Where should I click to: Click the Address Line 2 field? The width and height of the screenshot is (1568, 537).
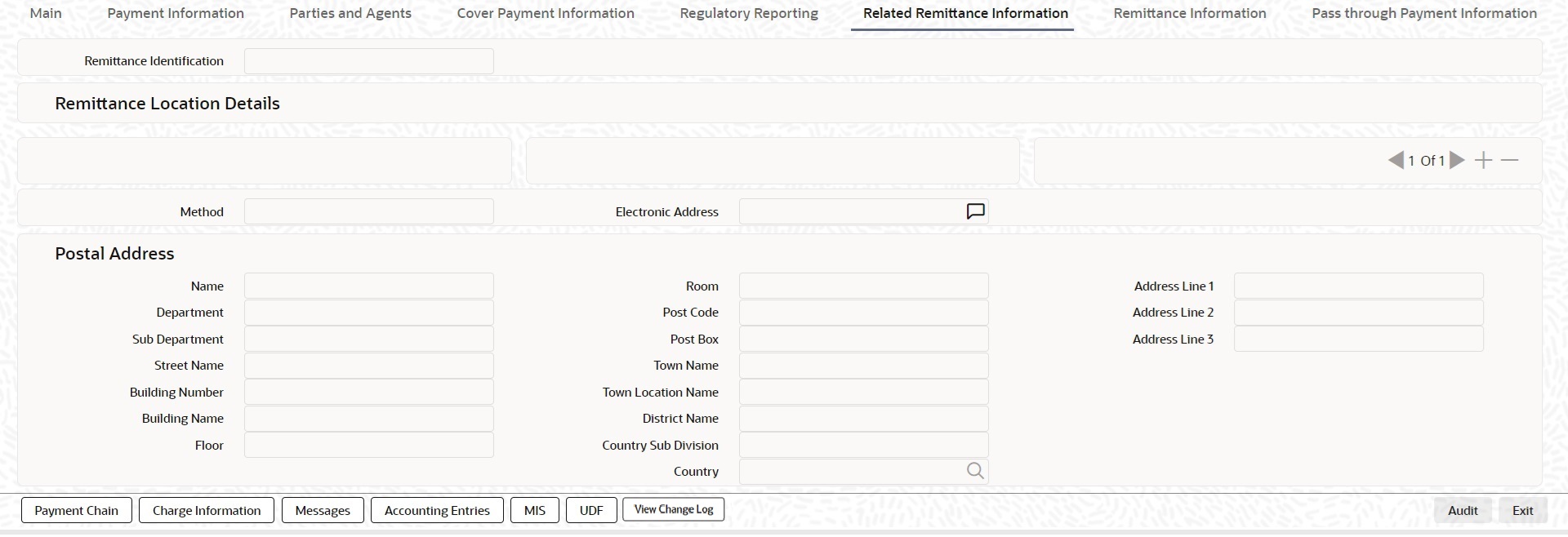point(1359,313)
